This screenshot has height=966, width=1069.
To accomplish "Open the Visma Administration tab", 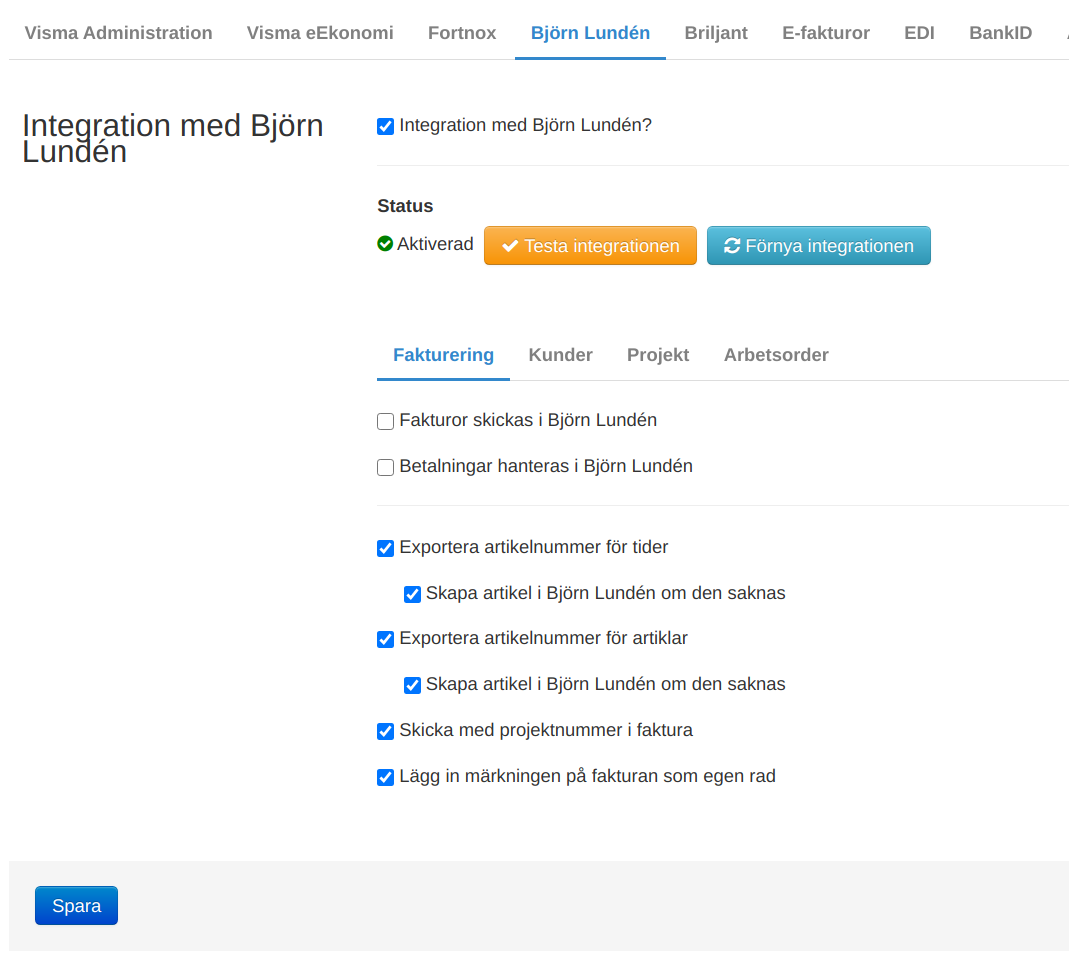I will click(x=119, y=33).
